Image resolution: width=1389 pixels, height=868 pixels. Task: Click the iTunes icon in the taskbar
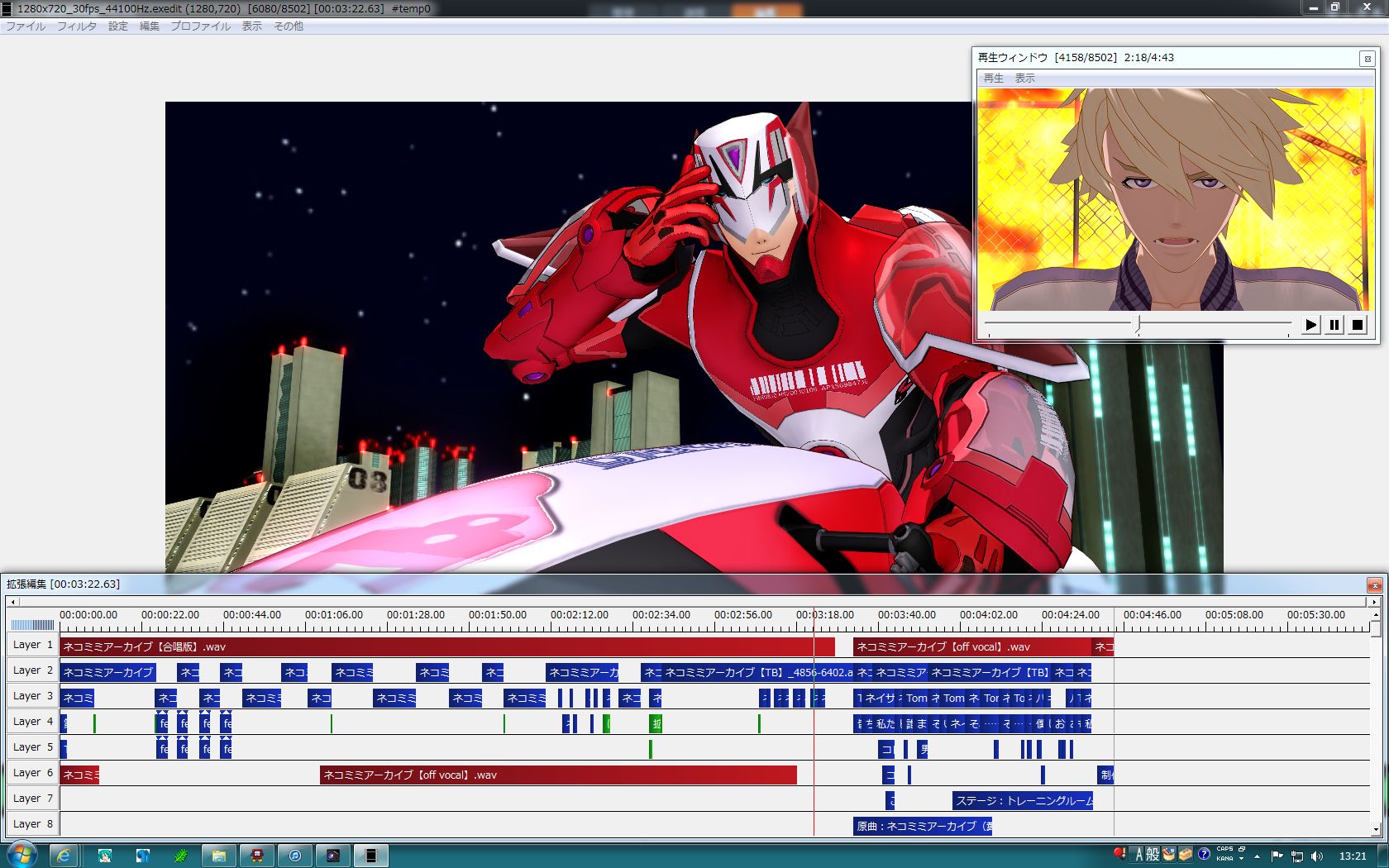click(295, 856)
